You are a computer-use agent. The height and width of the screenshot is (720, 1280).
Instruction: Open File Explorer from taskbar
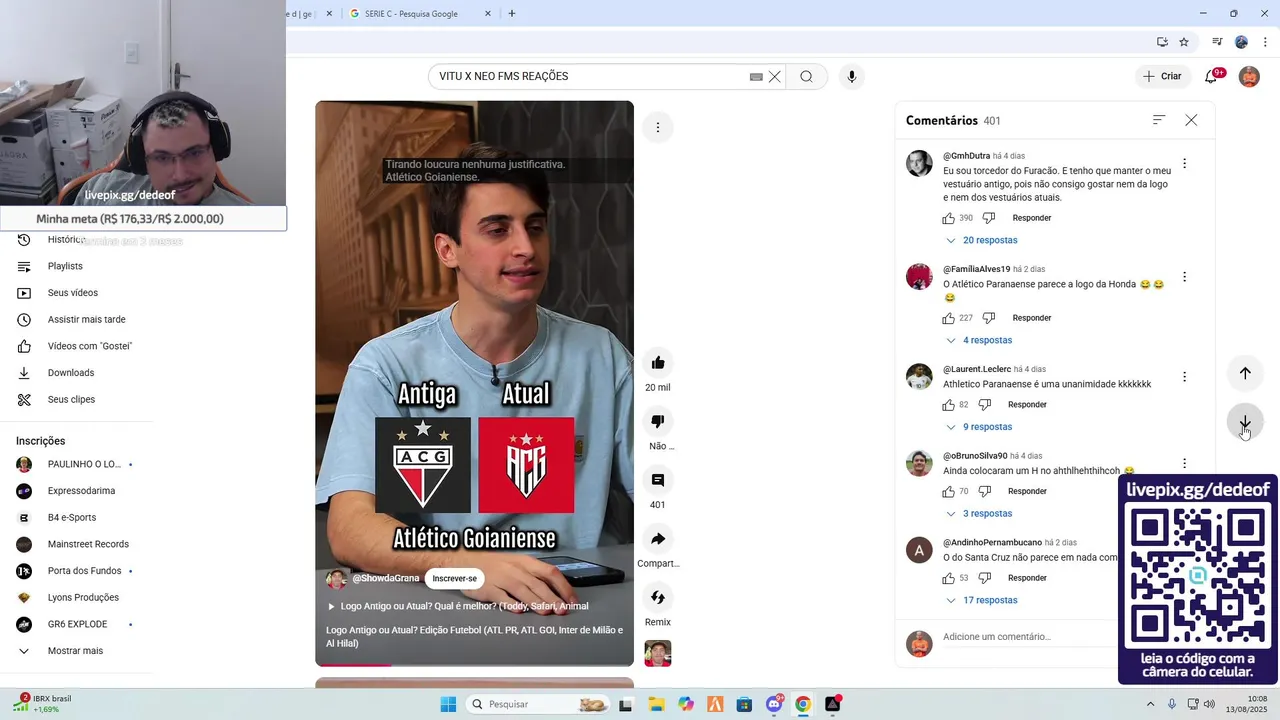pos(657,704)
